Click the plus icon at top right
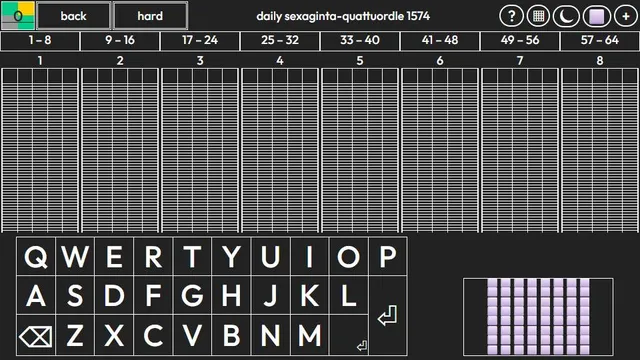 tap(626, 16)
